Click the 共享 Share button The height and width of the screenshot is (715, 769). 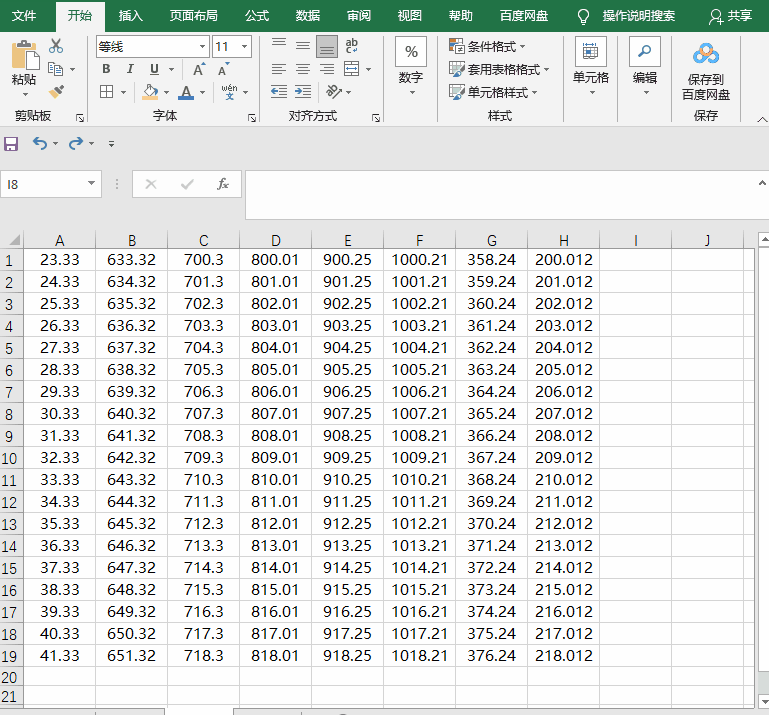click(731, 16)
